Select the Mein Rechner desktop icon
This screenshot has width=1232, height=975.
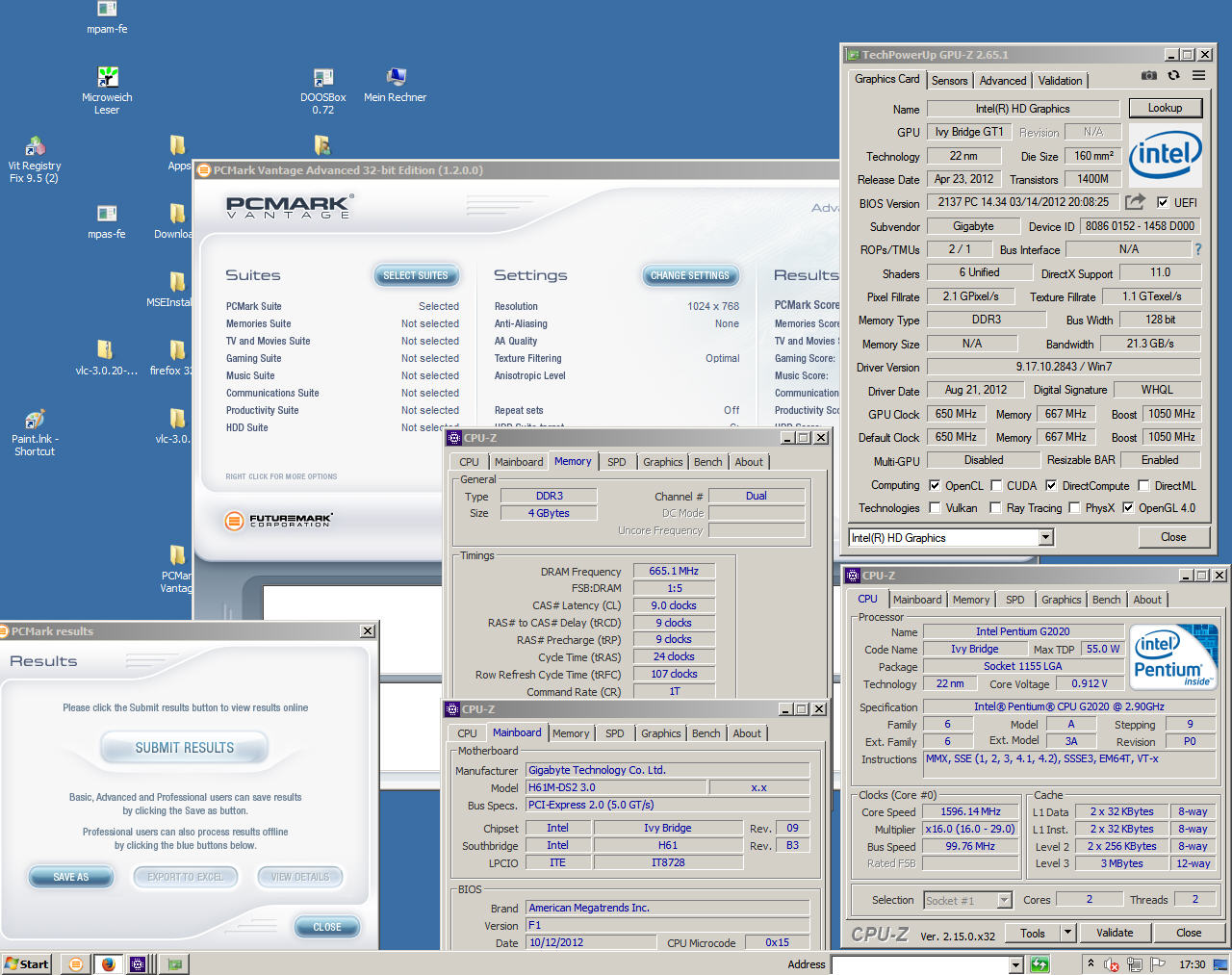pyautogui.click(x=395, y=85)
